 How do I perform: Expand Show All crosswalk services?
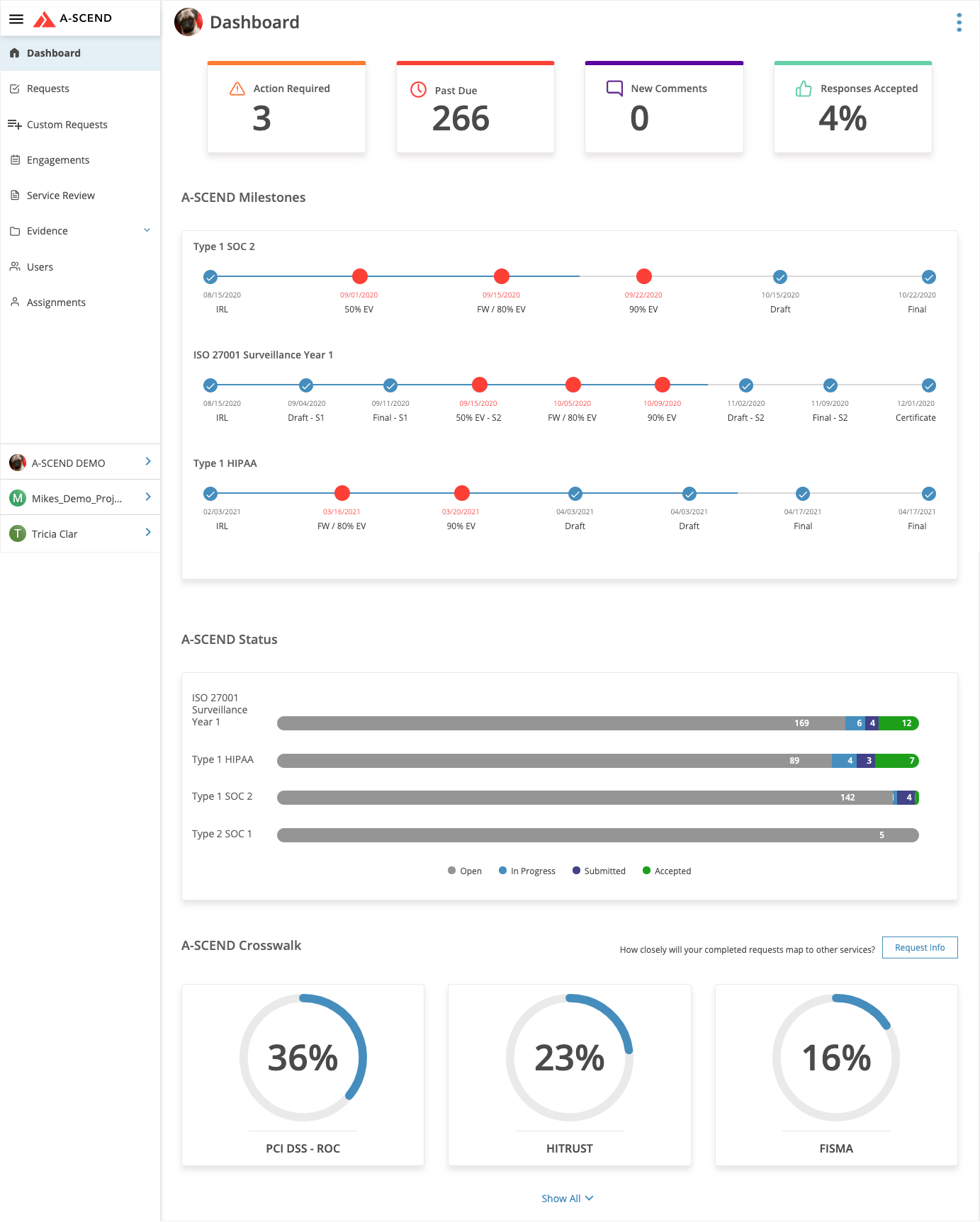tap(568, 1199)
